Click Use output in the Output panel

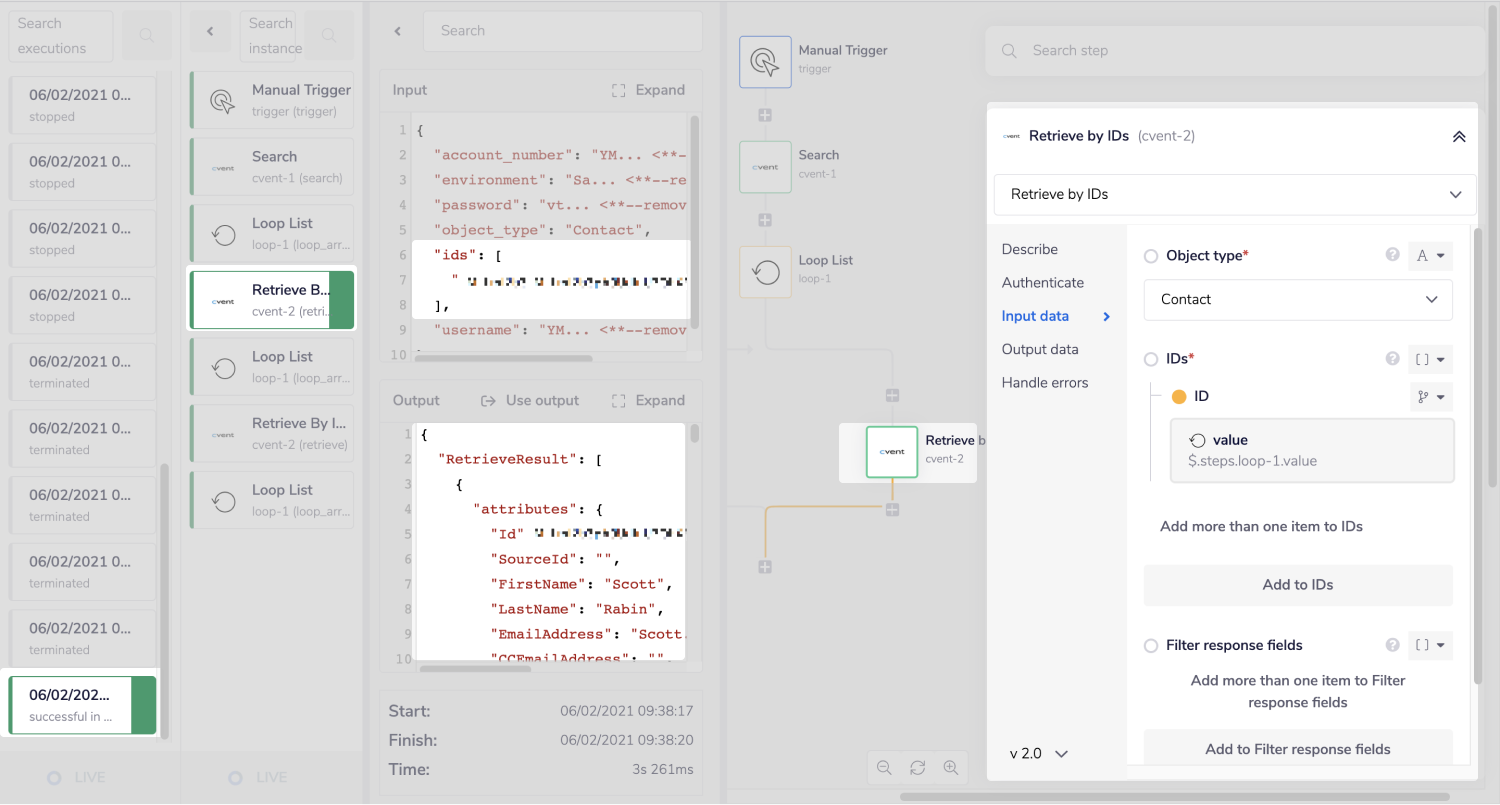[x=530, y=400]
